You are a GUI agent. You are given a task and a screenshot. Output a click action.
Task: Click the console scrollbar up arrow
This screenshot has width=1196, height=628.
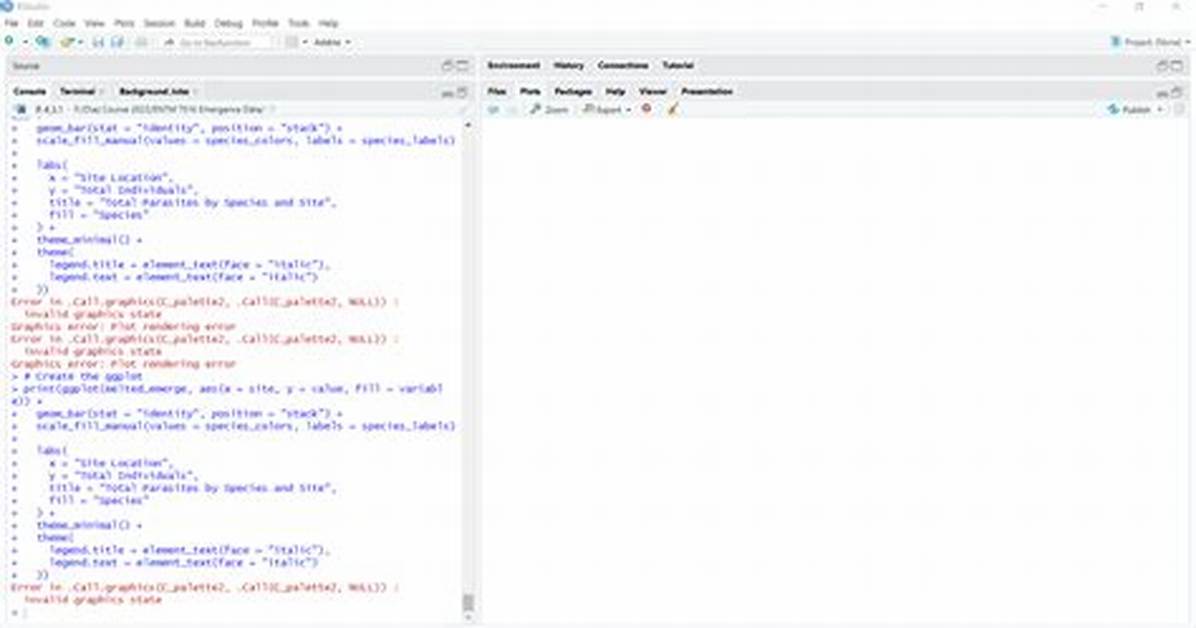pyautogui.click(x=468, y=125)
